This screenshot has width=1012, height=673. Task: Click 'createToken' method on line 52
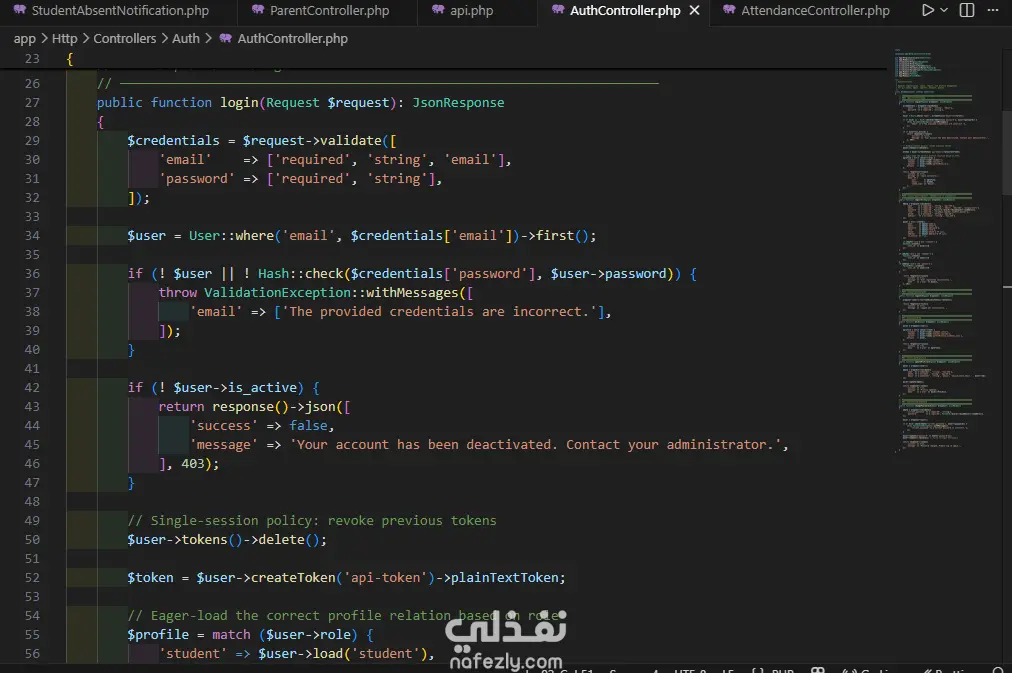(293, 578)
